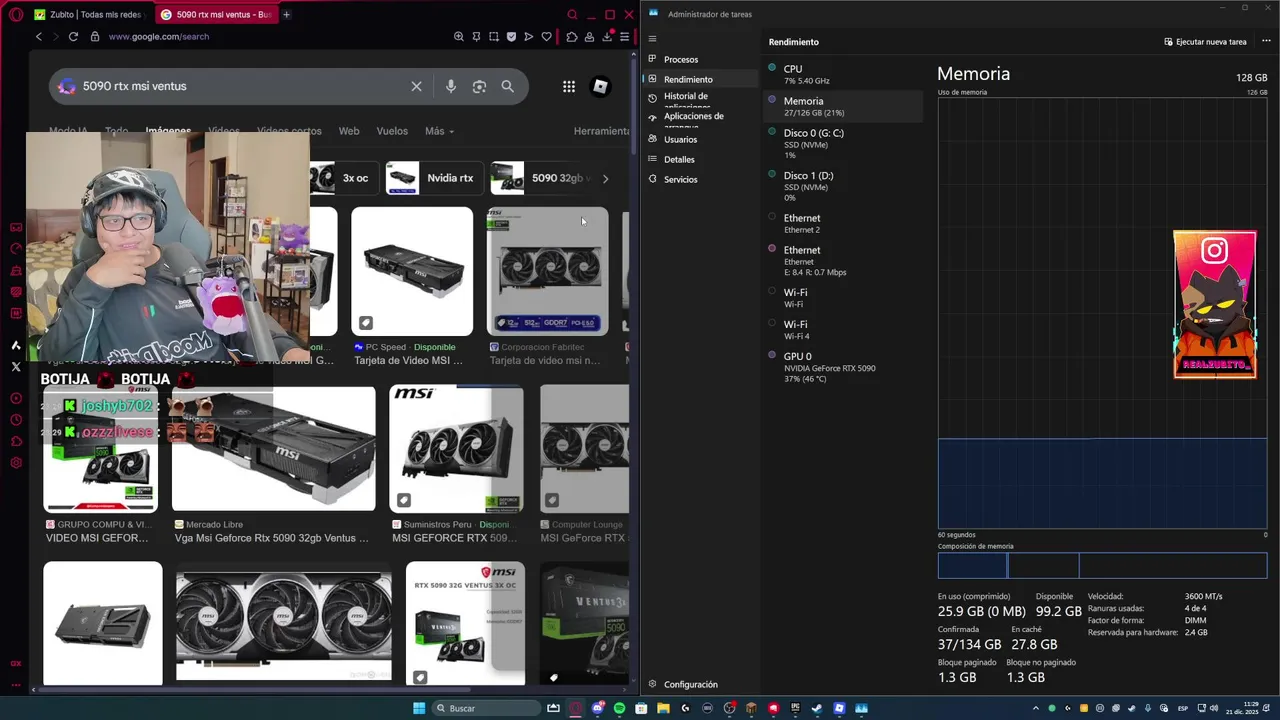The width and height of the screenshot is (1280, 720).
Task: Open Easy Setup menu in browser toolbar
Action: [625, 36]
